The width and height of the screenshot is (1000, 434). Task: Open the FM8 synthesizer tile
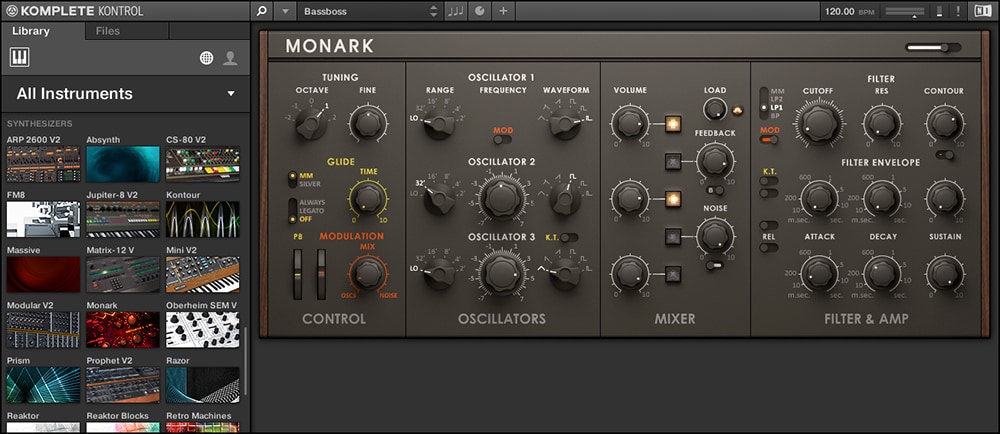[x=43, y=218]
